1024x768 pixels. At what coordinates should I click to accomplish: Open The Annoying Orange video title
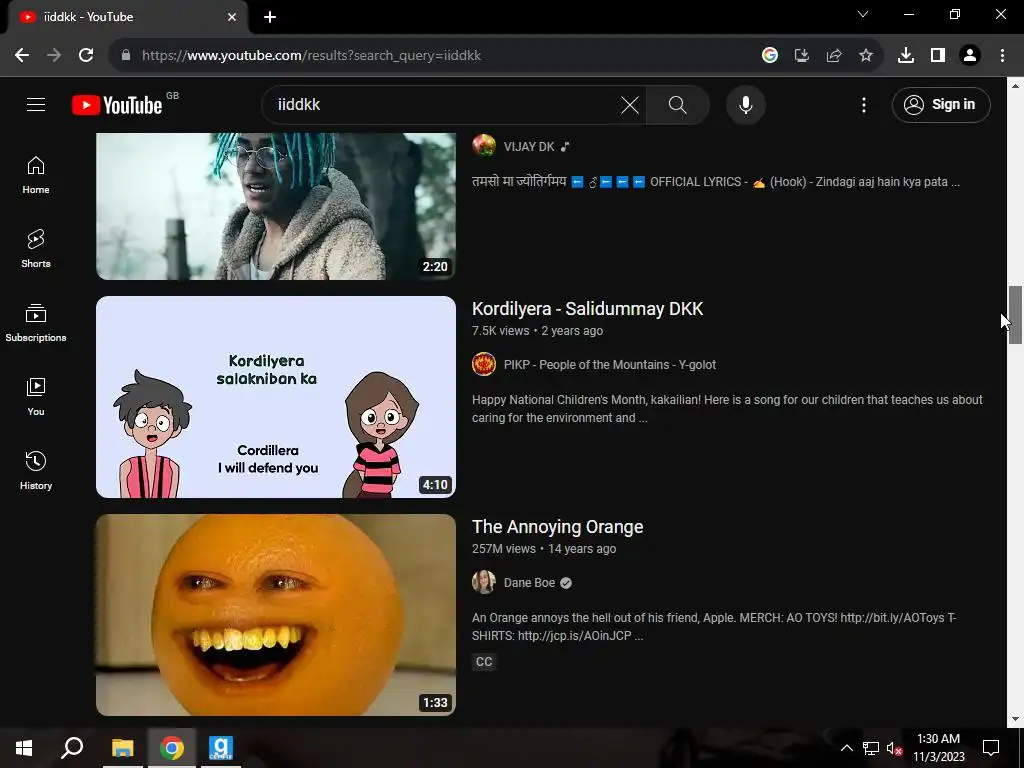point(557,527)
